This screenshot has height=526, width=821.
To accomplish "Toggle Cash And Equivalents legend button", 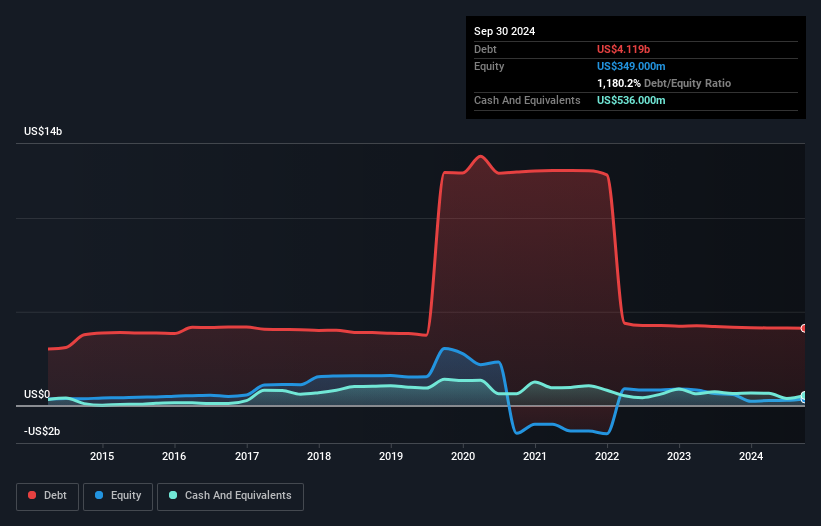I will [230, 496].
